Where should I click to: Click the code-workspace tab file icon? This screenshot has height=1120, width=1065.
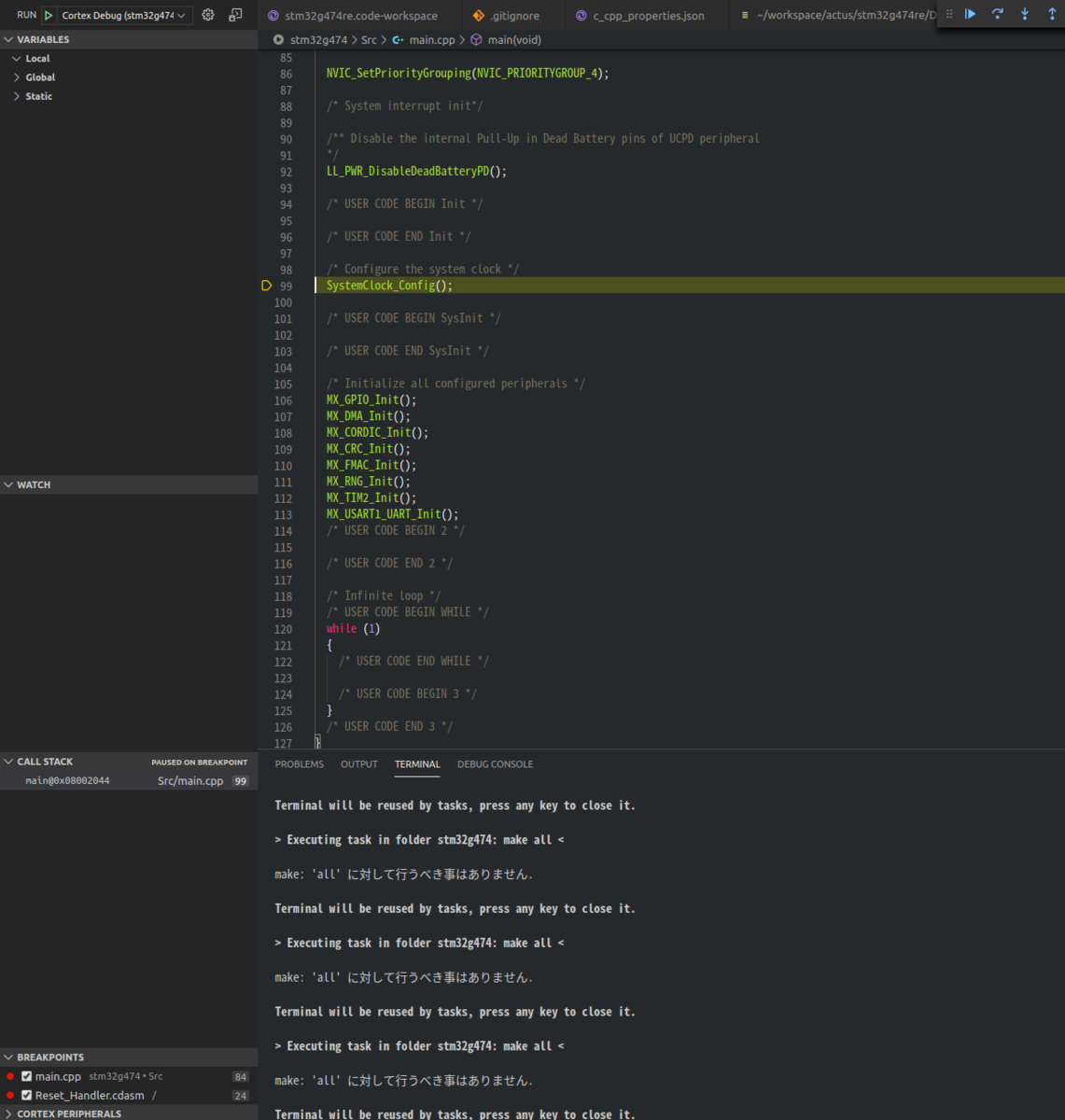coord(273,16)
